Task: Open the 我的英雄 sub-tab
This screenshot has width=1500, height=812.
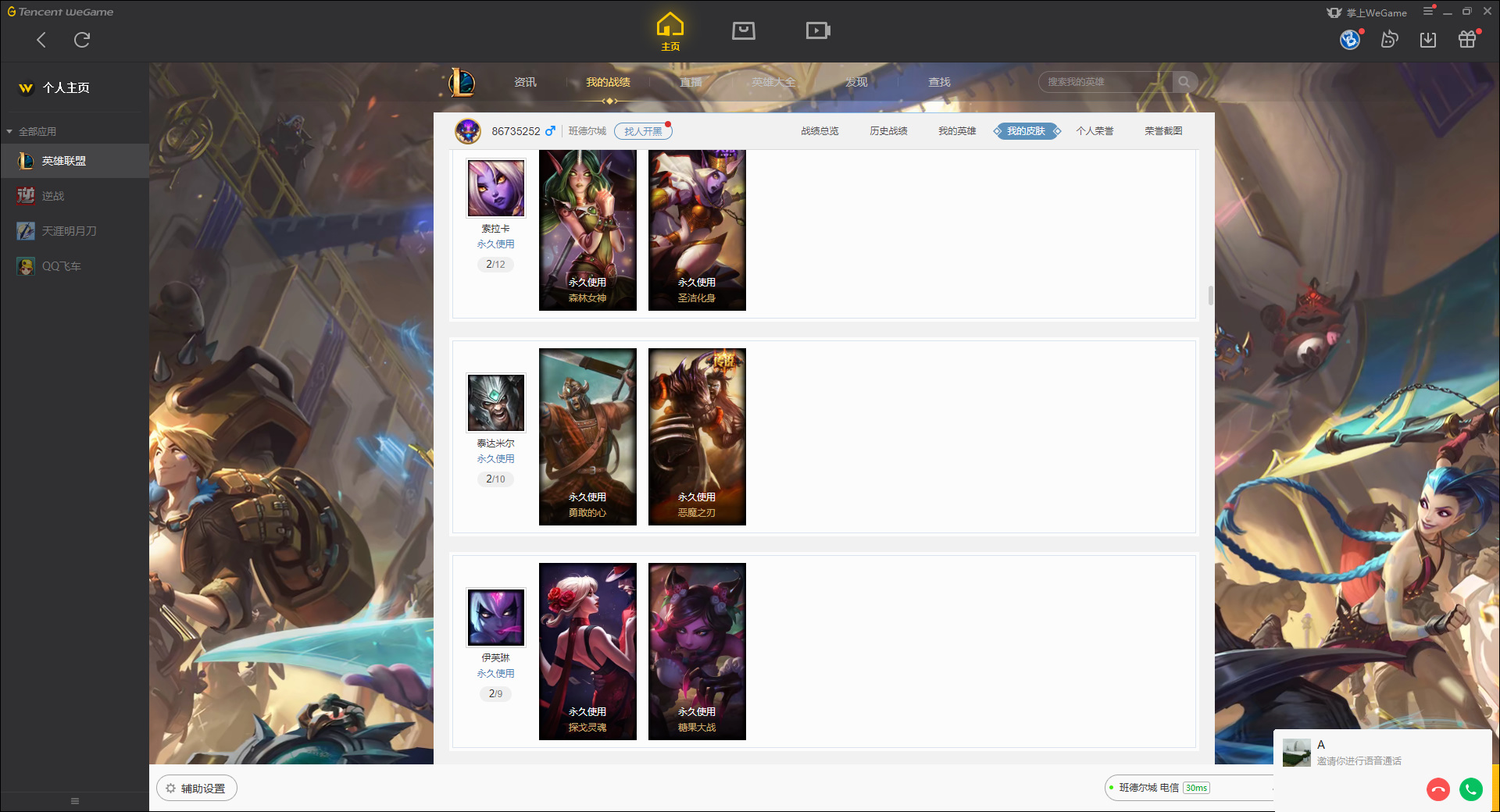Action: [957, 131]
